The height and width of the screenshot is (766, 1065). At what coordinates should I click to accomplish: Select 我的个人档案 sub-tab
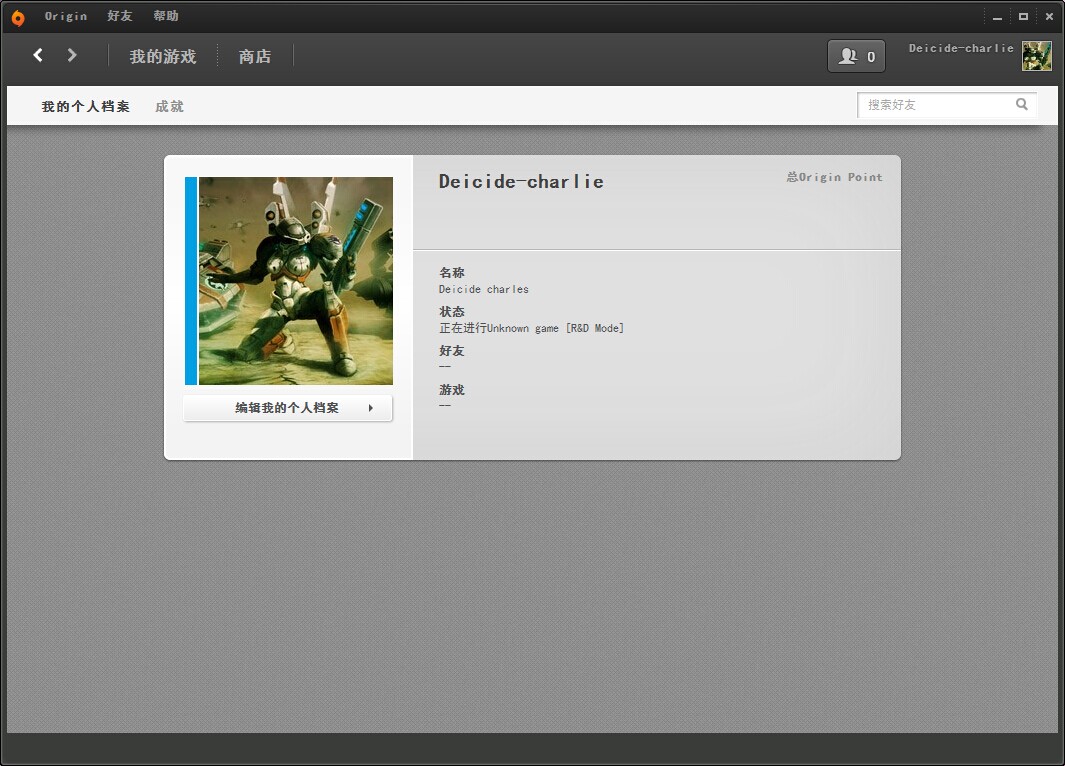coord(86,107)
